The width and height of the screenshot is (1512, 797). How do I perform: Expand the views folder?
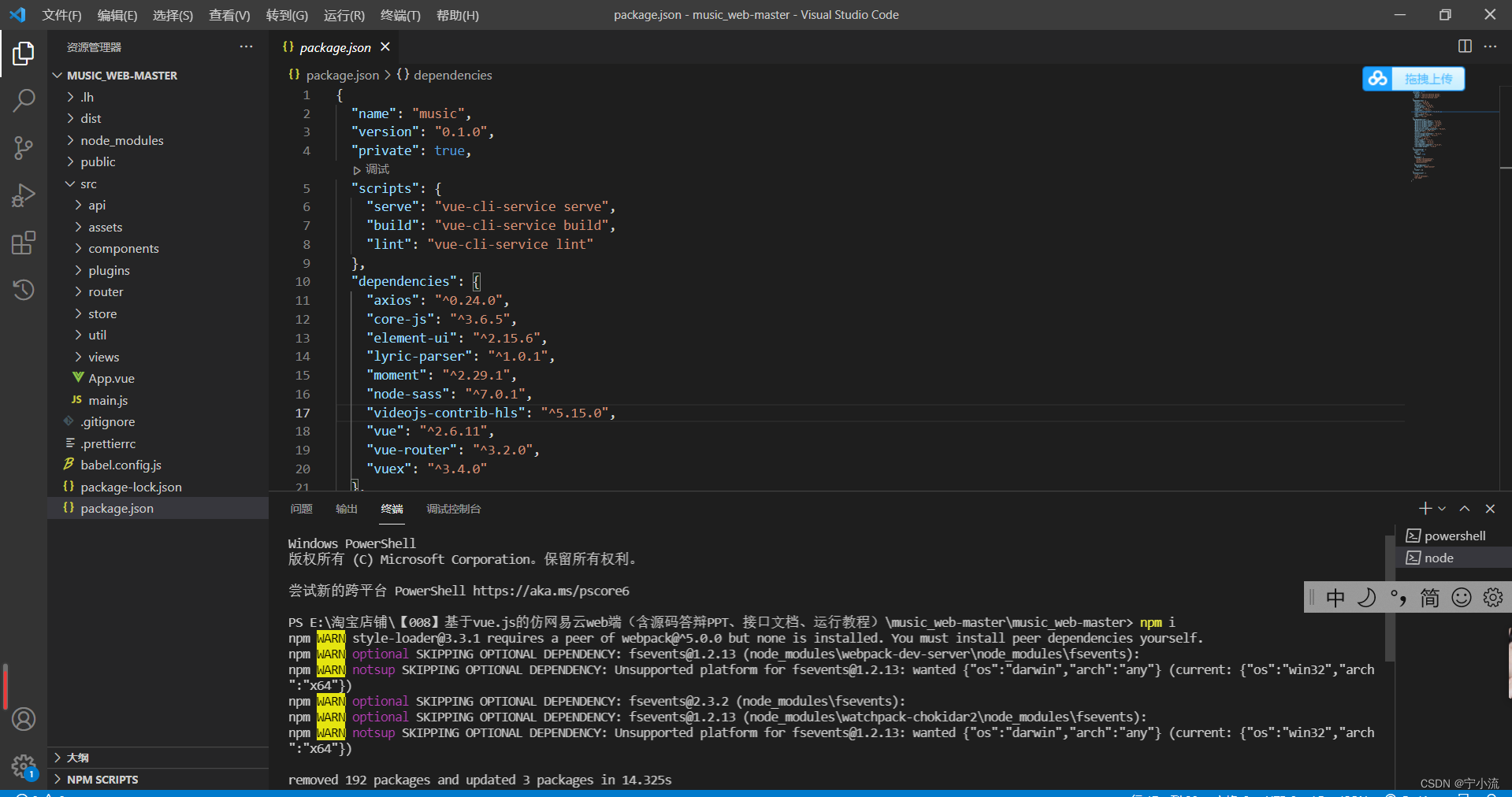(x=158, y=357)
